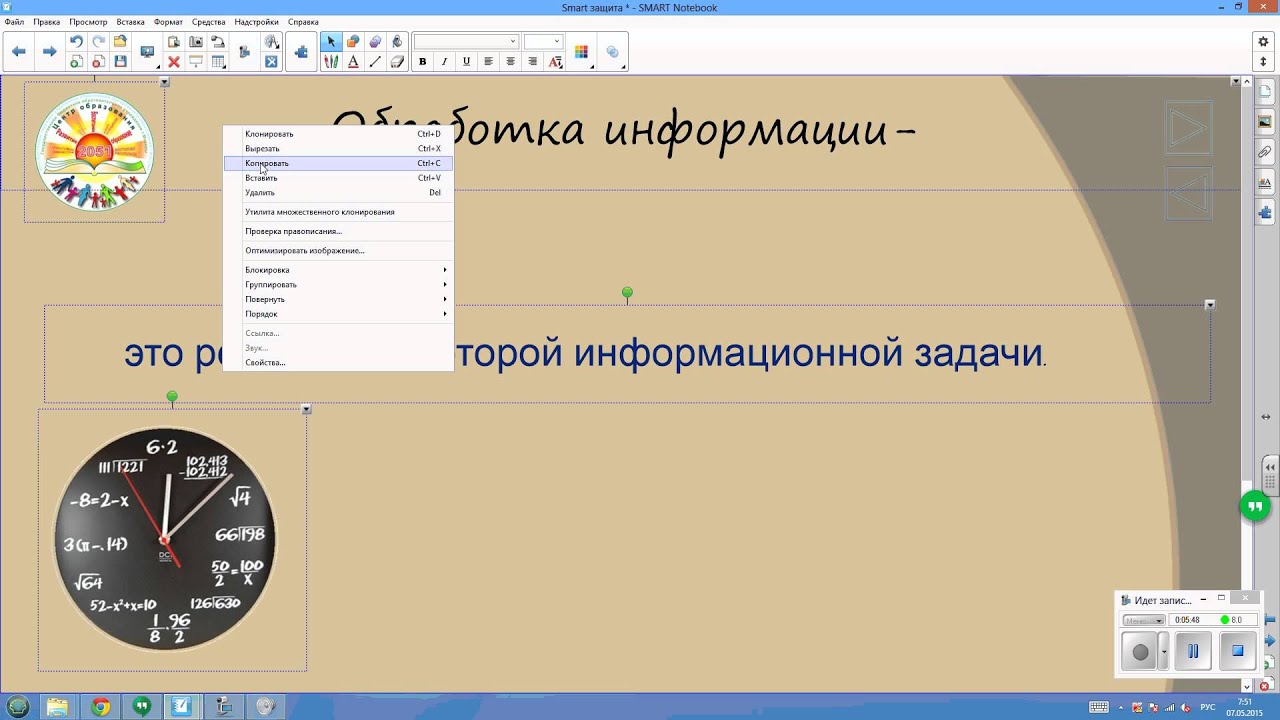Click the next page triangle on slide
The image size is (1280, 720).
pyautogui.click(x=1188, y=128)
